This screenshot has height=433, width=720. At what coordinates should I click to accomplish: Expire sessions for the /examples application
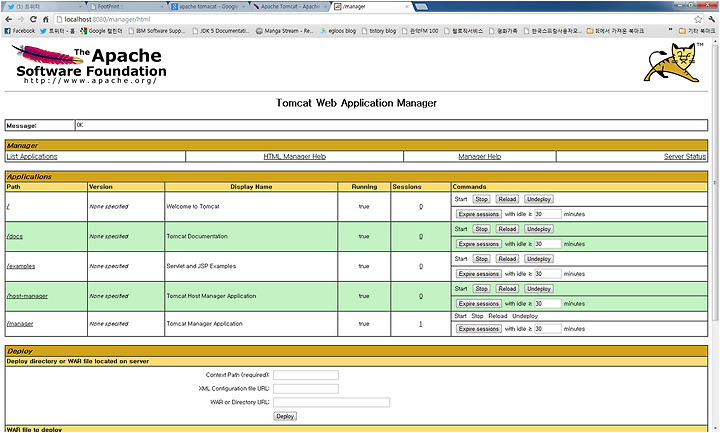click(x=478, y=274)
